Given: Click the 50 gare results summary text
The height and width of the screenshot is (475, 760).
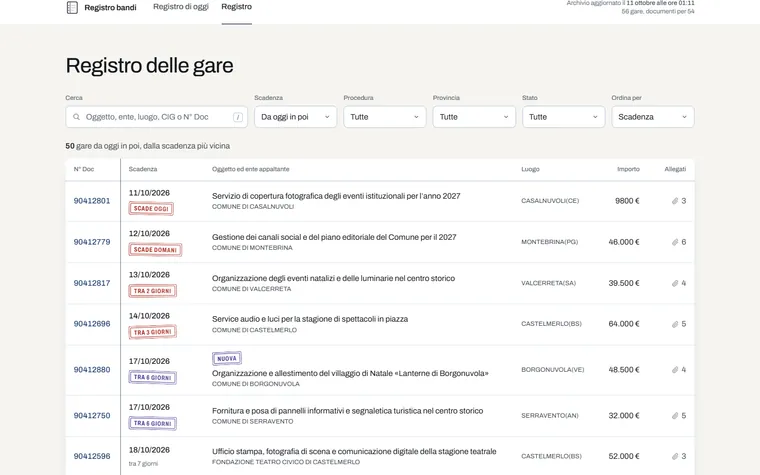Looking at the screenshot, I should tap(148, 146).
